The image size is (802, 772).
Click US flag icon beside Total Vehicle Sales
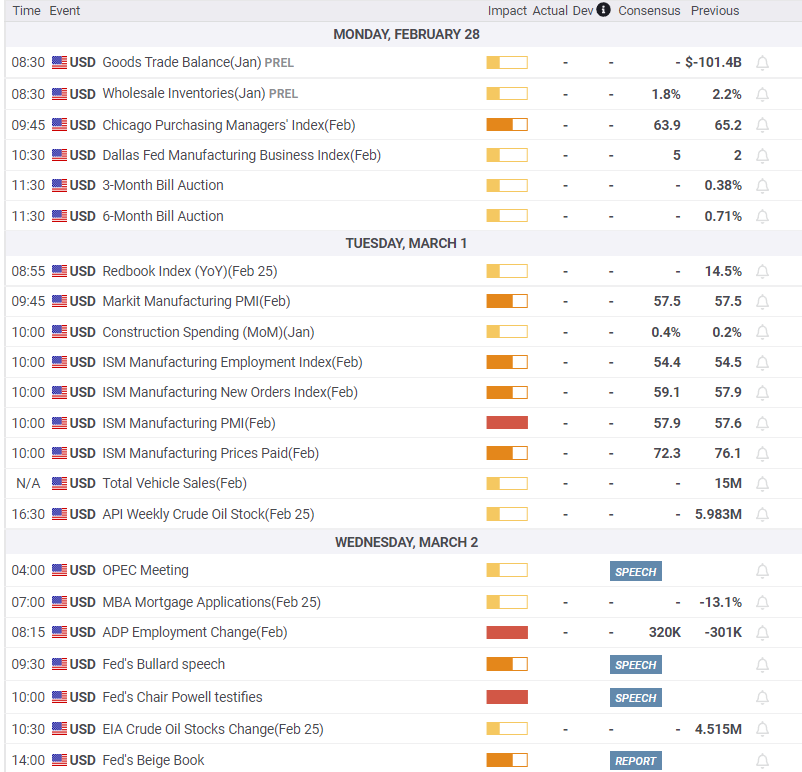tap(59, 483)
